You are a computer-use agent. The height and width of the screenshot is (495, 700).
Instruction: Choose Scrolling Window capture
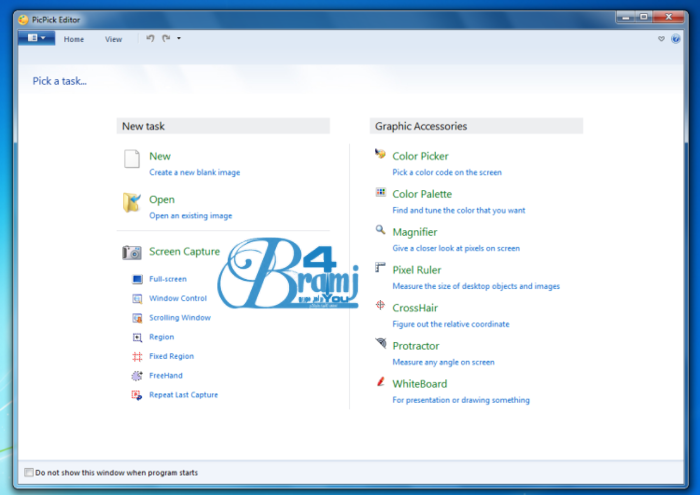point(179,318)
